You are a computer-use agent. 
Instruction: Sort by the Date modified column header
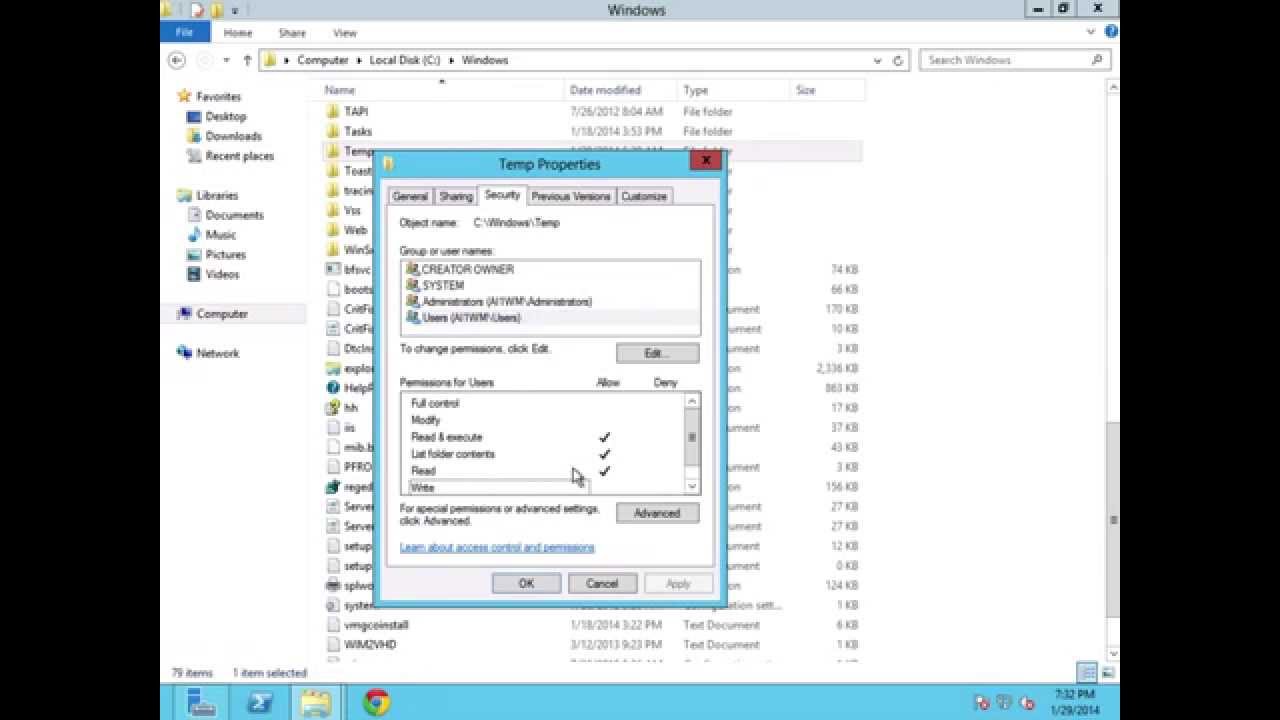click(x=620, y=90)
